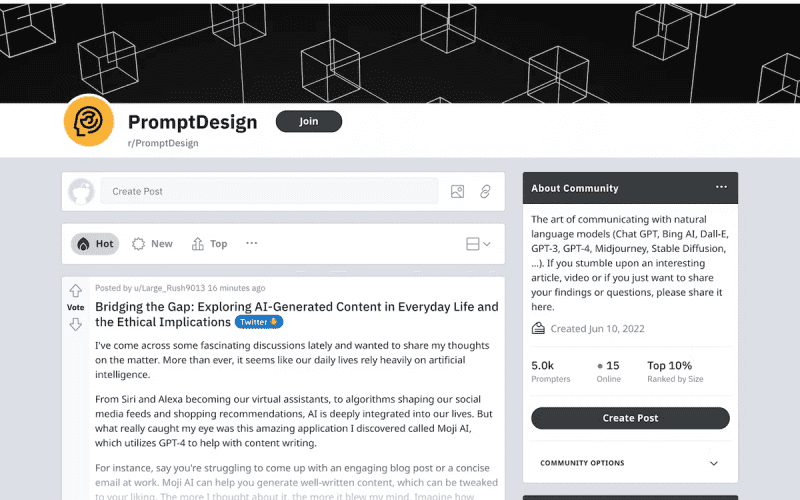The image size is (800, 500).
Task: Click the Top 10% ranking stat
Action: click(x=675, y=371)
